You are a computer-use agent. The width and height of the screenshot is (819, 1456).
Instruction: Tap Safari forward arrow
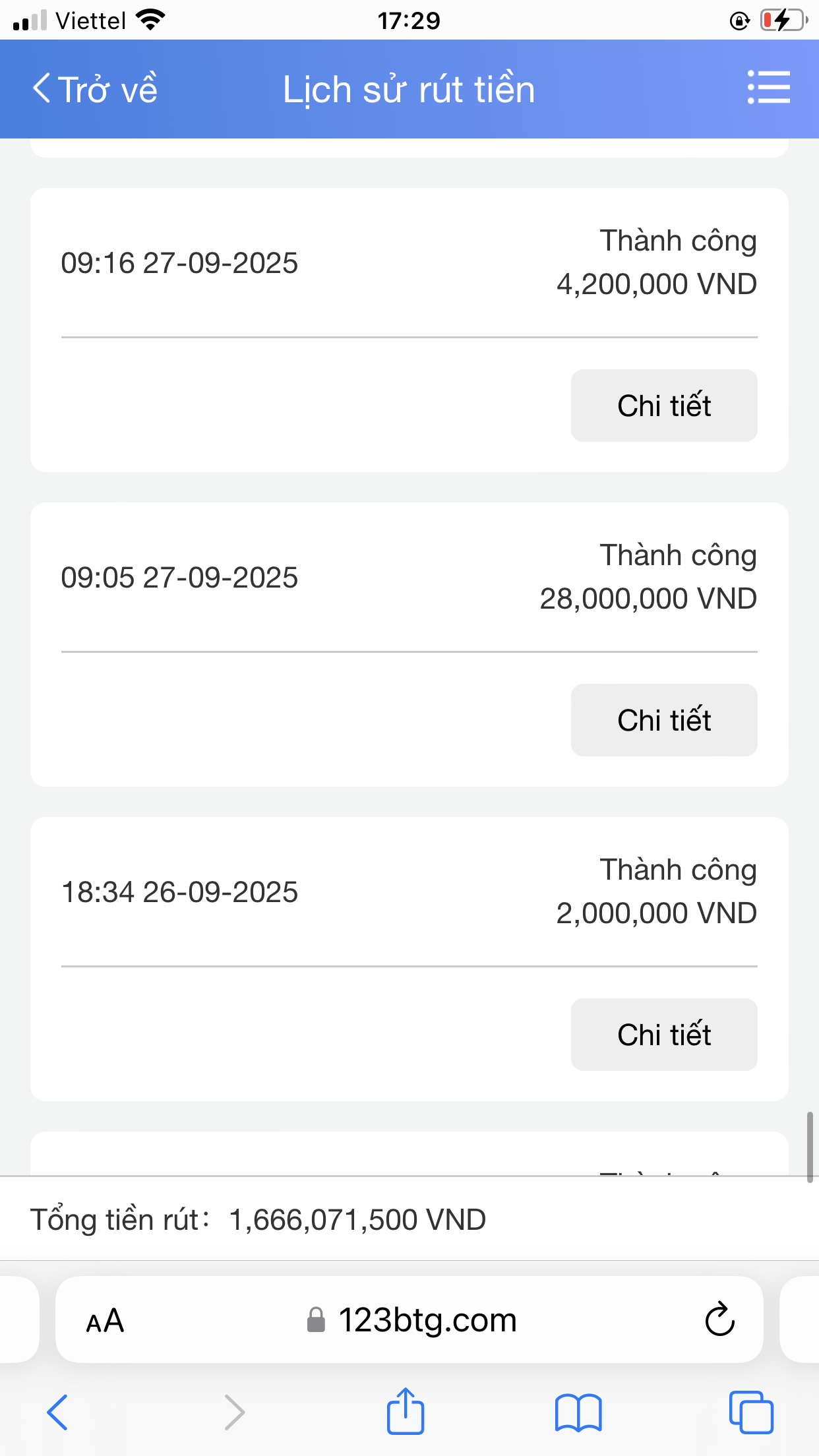coord(234,1412)
